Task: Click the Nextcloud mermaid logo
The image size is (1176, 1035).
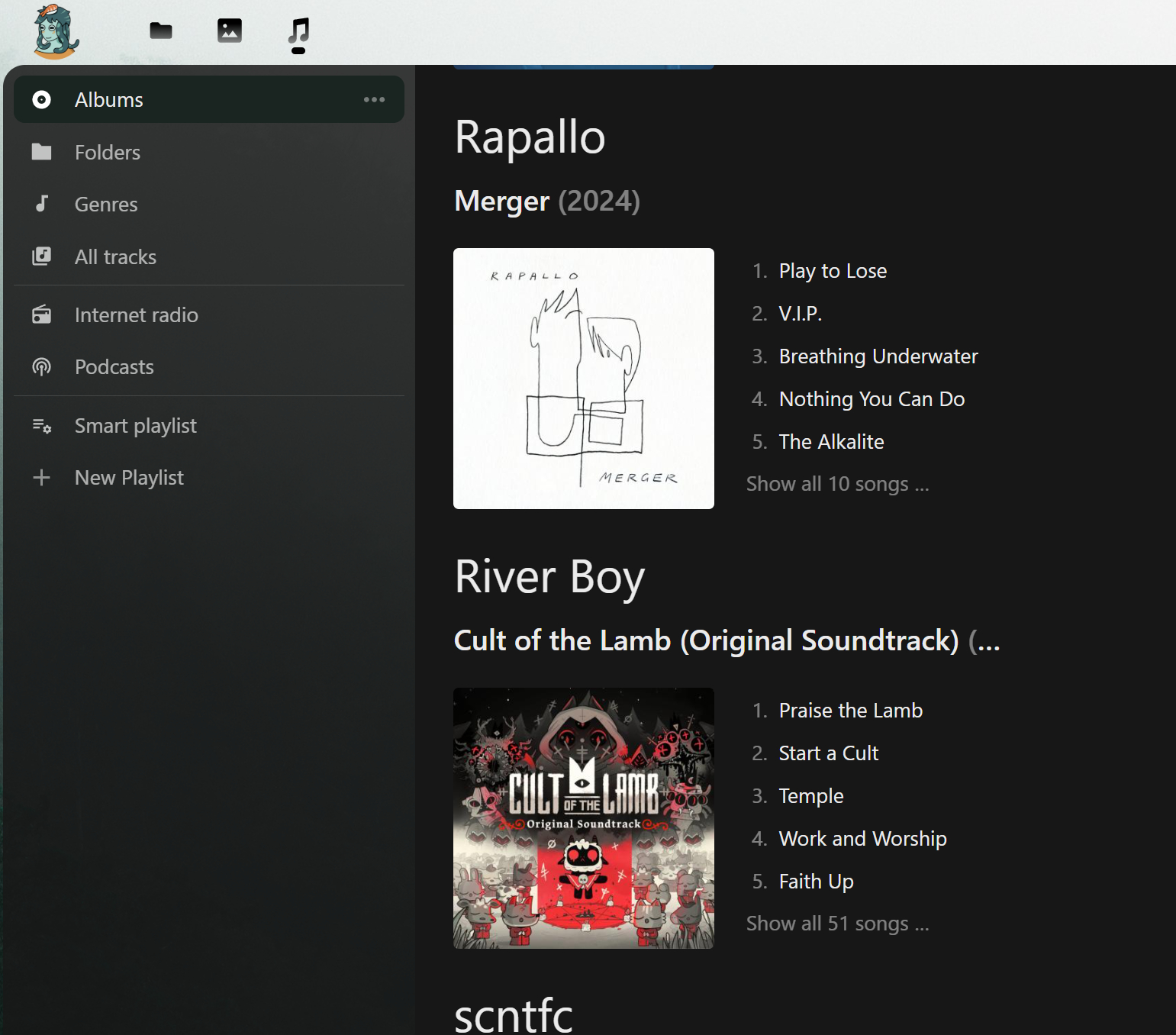Action: click(x=56, y=32)
